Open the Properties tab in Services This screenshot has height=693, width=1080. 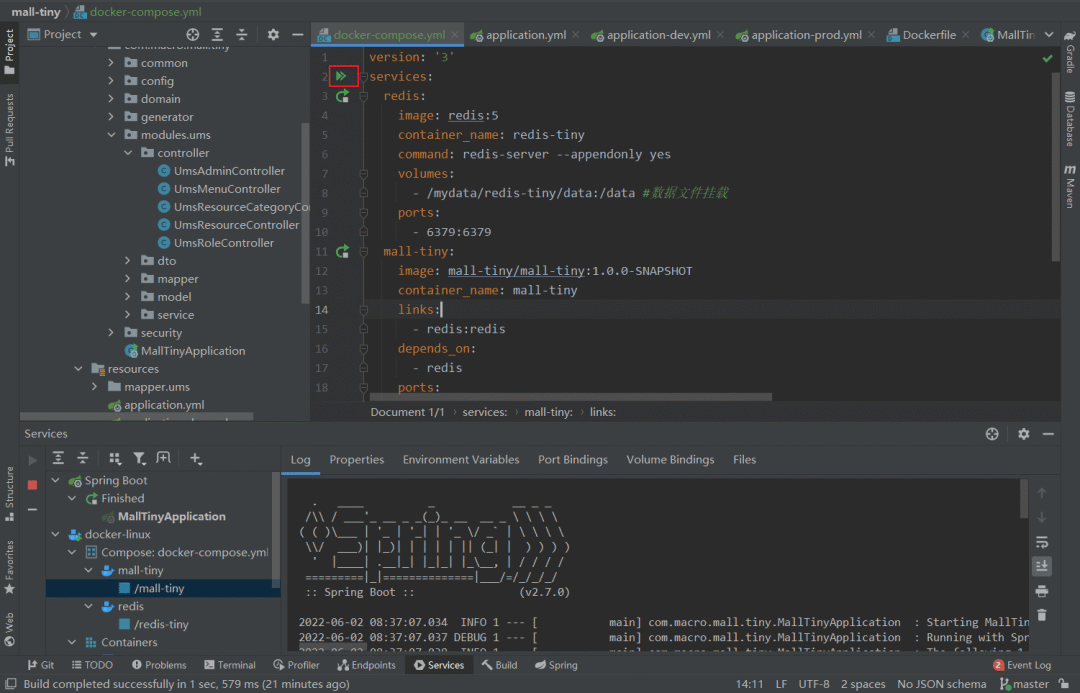tap(356, 459)
